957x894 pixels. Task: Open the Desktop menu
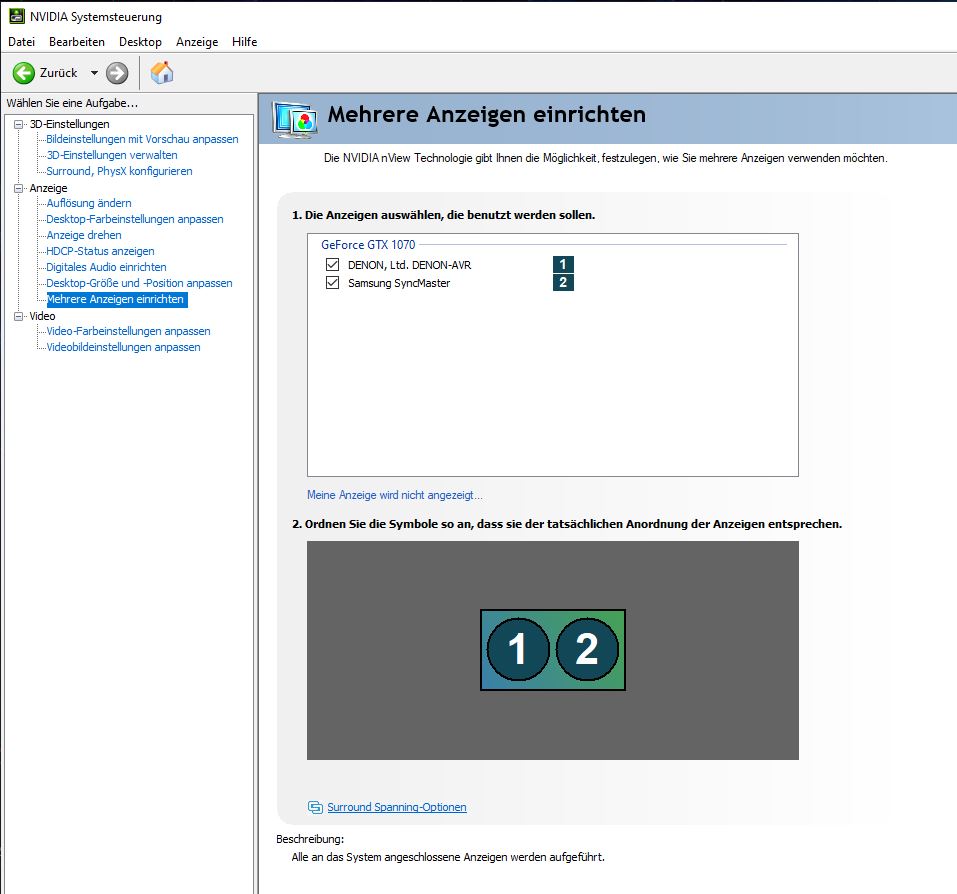pyautogui.click(x=140, y=41)
